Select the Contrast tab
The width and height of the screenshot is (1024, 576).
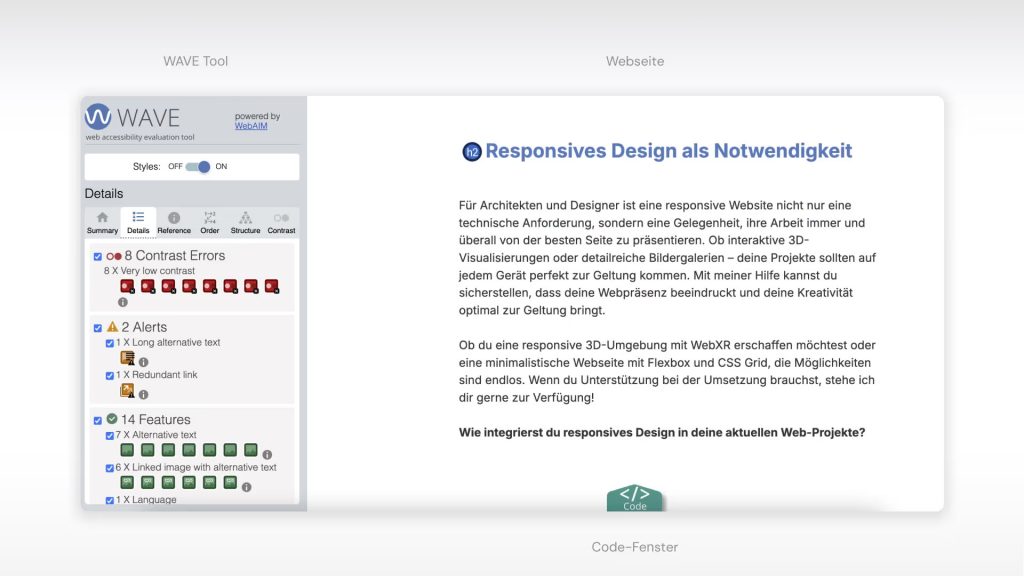(x=281, y=222)
